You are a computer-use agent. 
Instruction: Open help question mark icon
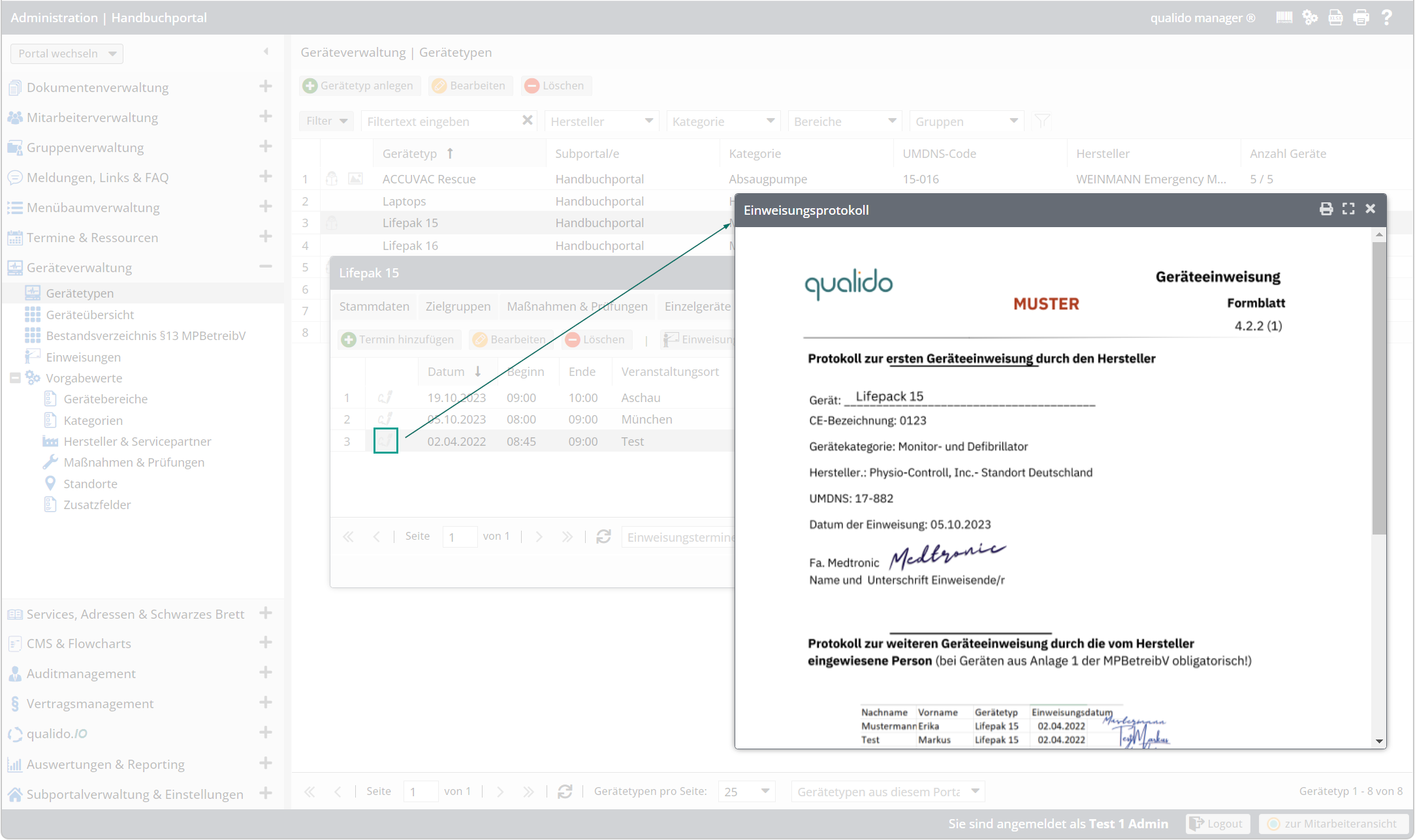pos(1386,18)
